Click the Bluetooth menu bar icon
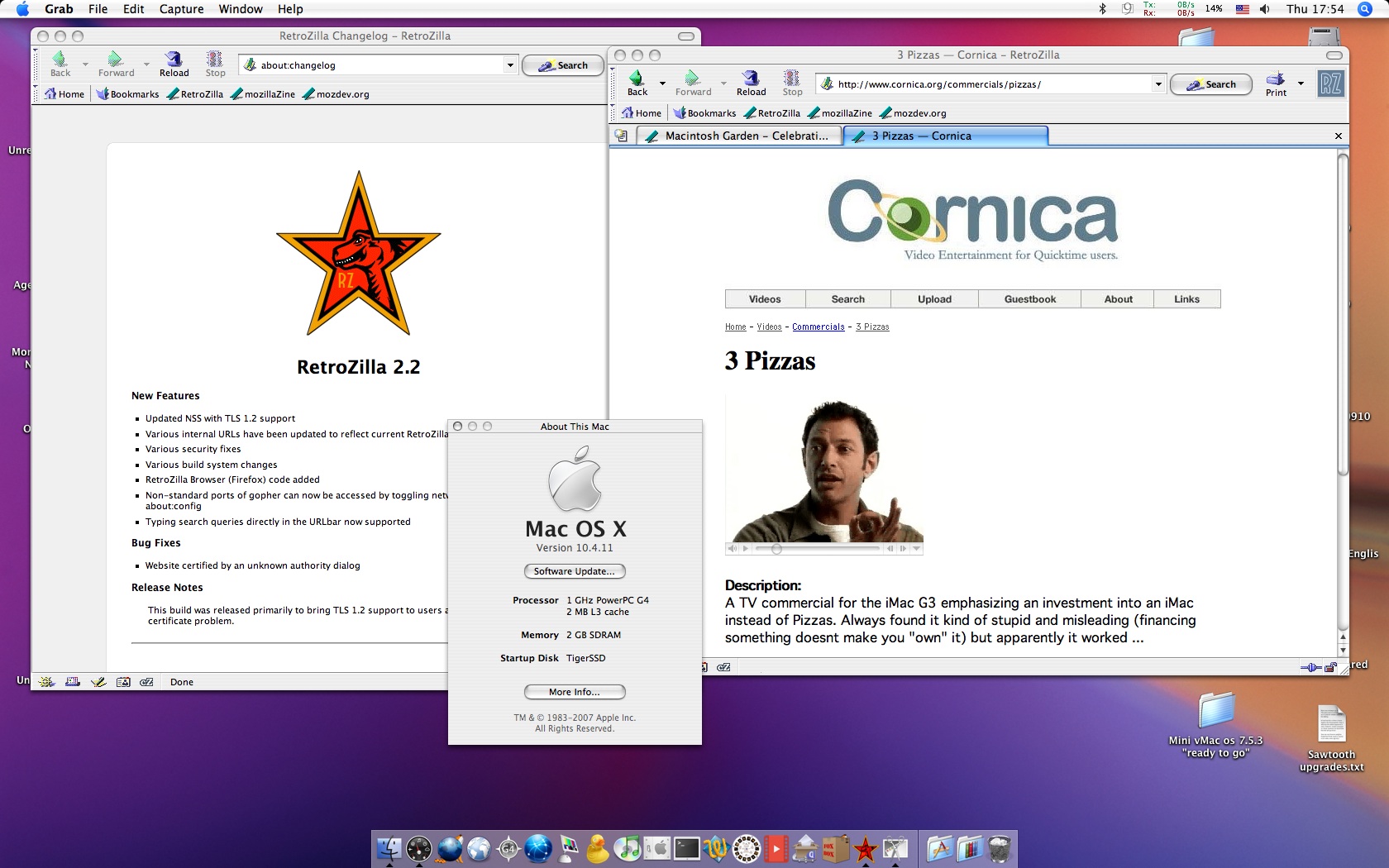 [x=1102, y=9]
